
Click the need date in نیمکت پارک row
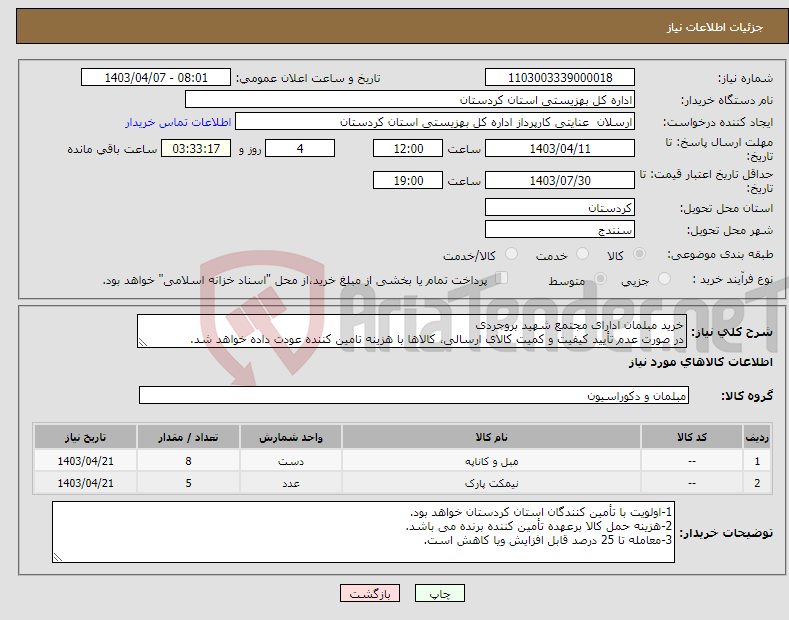(x=86, y=483)
